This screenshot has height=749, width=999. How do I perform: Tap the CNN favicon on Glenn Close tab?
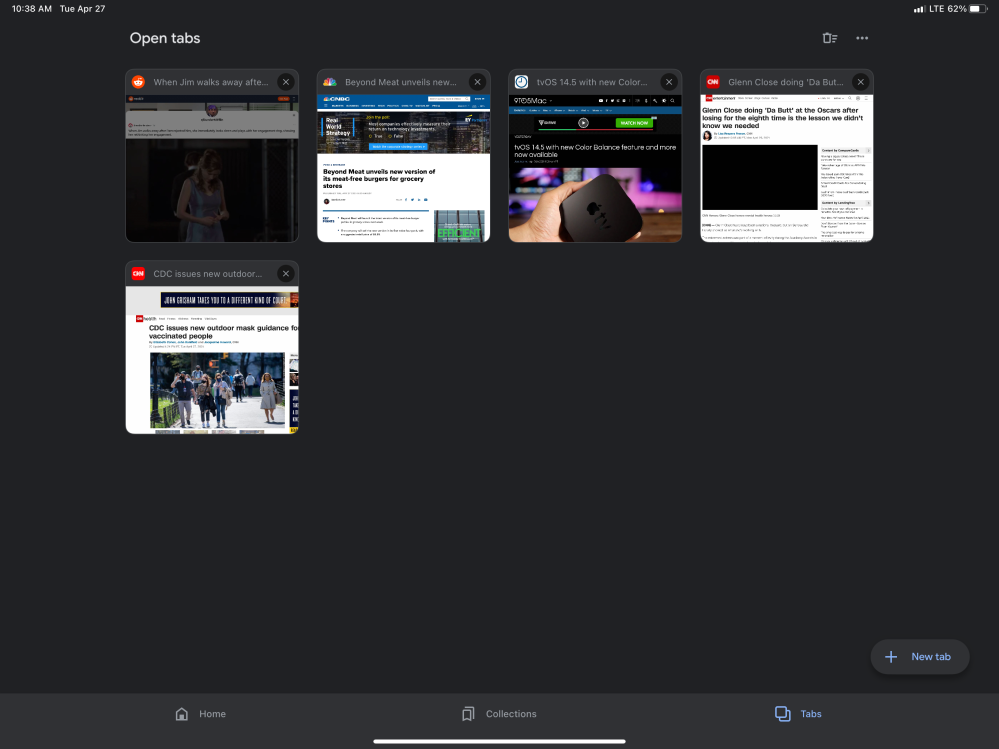click(x=713, y=82)
